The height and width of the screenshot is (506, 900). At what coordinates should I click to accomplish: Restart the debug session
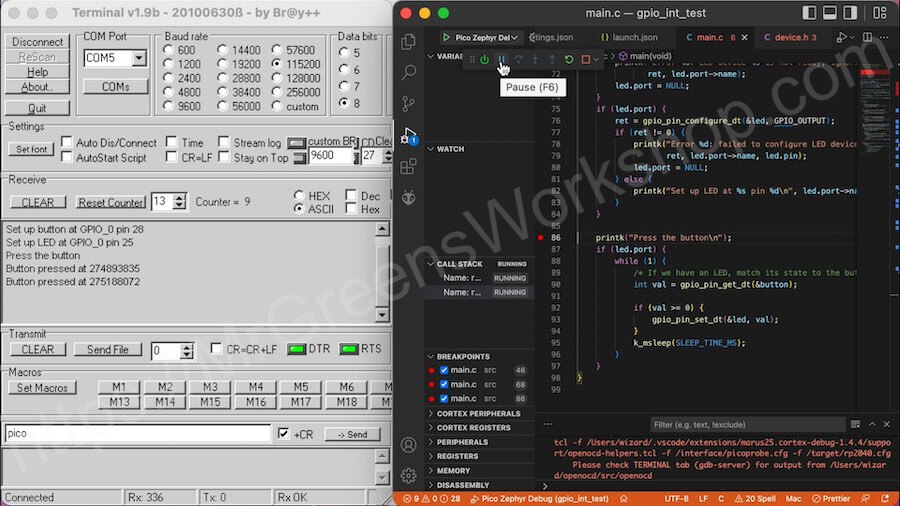point(569,59)
